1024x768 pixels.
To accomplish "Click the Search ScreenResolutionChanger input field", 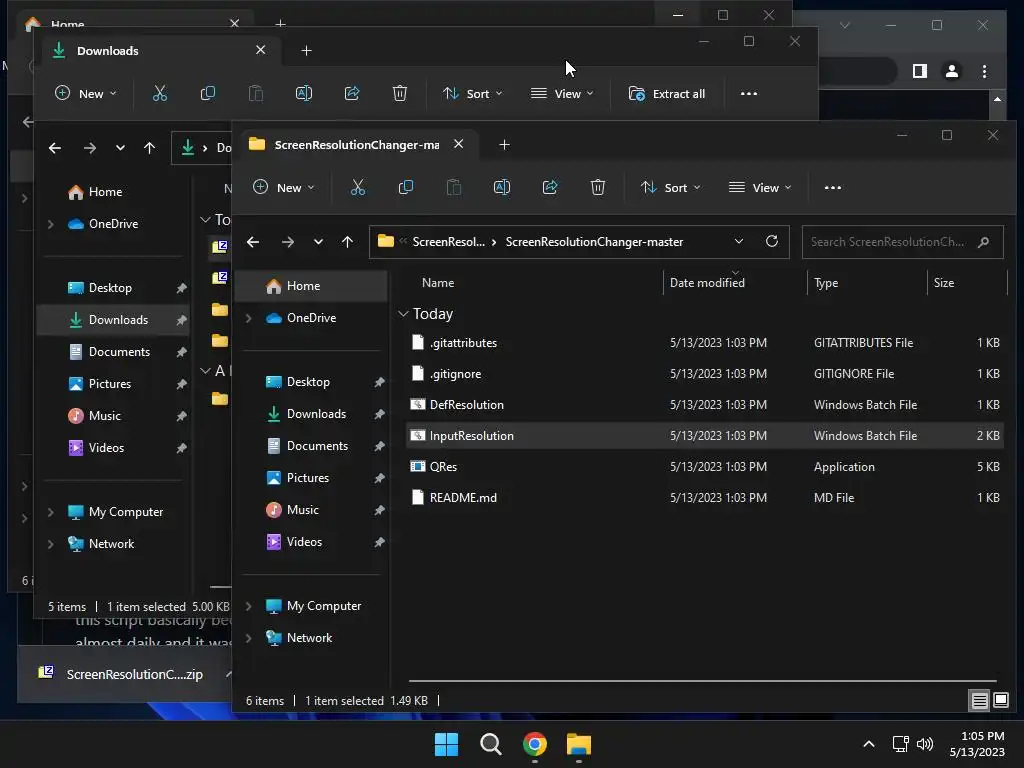I will [888, 241].
